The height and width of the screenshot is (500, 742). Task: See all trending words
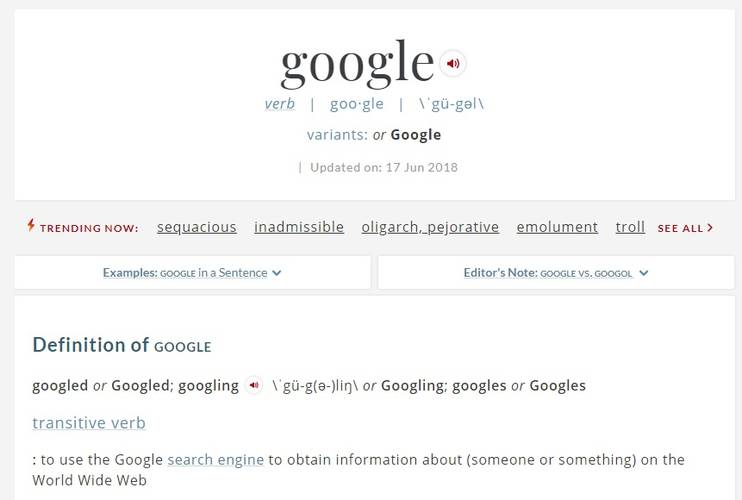click(x=685, y=228)
